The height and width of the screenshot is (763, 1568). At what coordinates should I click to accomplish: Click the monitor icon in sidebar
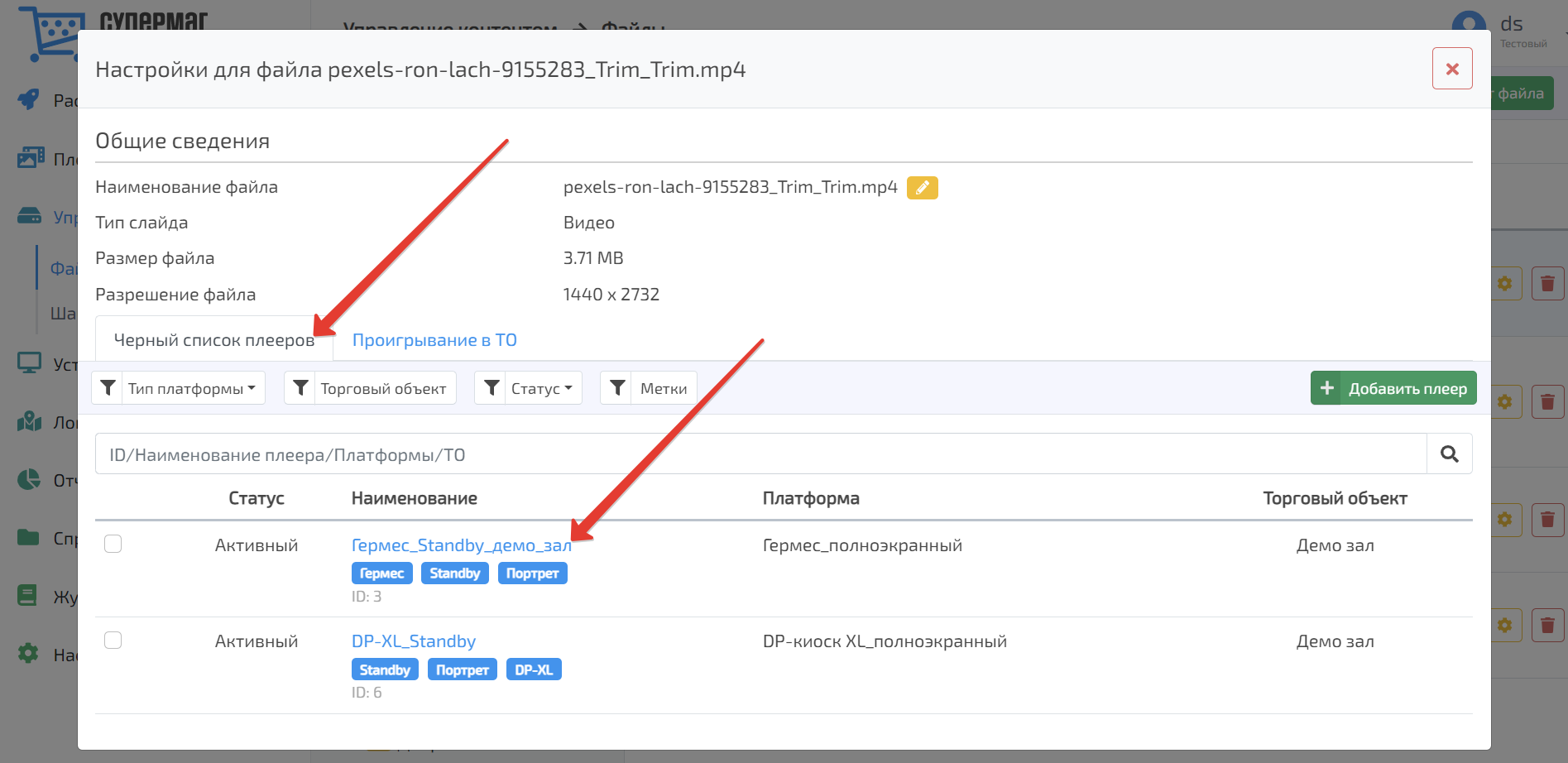(29, 362)
